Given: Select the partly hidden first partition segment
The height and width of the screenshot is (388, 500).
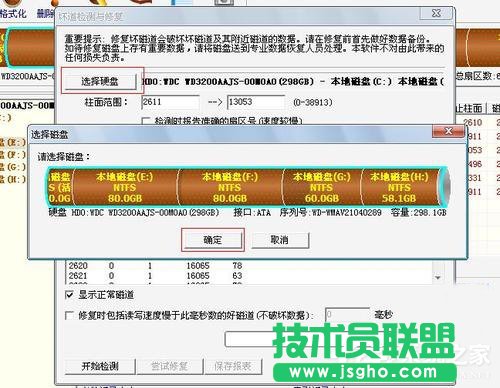Looking at the screenshot, I should [60, 187].
